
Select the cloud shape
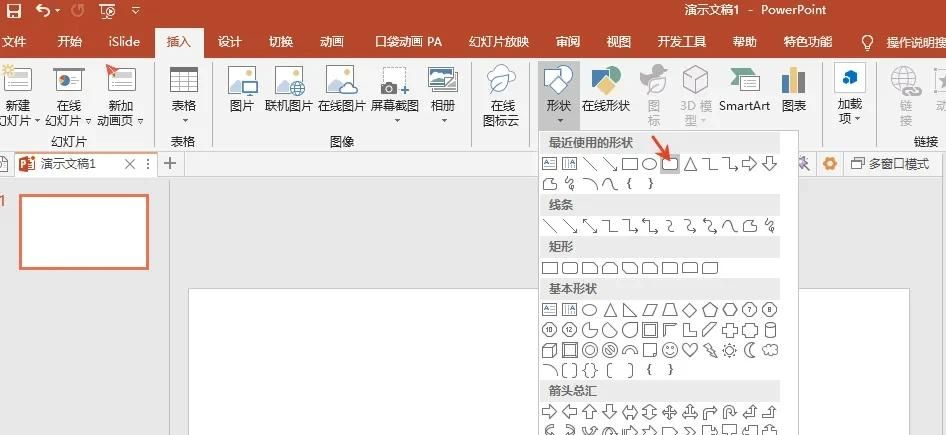[x=770, y=350]
